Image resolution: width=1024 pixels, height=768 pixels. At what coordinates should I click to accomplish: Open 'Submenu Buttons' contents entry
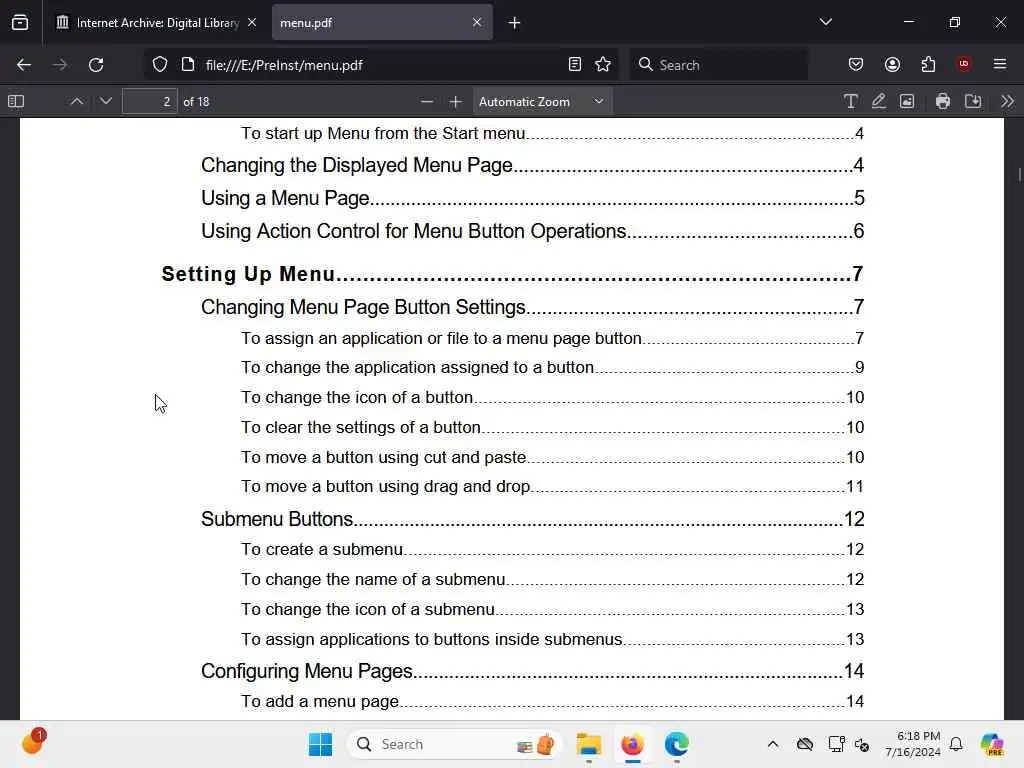tap(532, 519)
